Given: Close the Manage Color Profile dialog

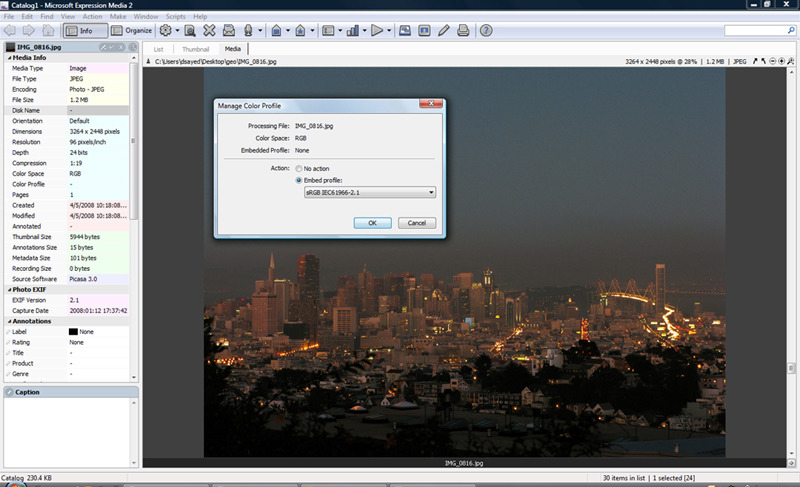Looking at the screenshot, I should pos(431,103).
